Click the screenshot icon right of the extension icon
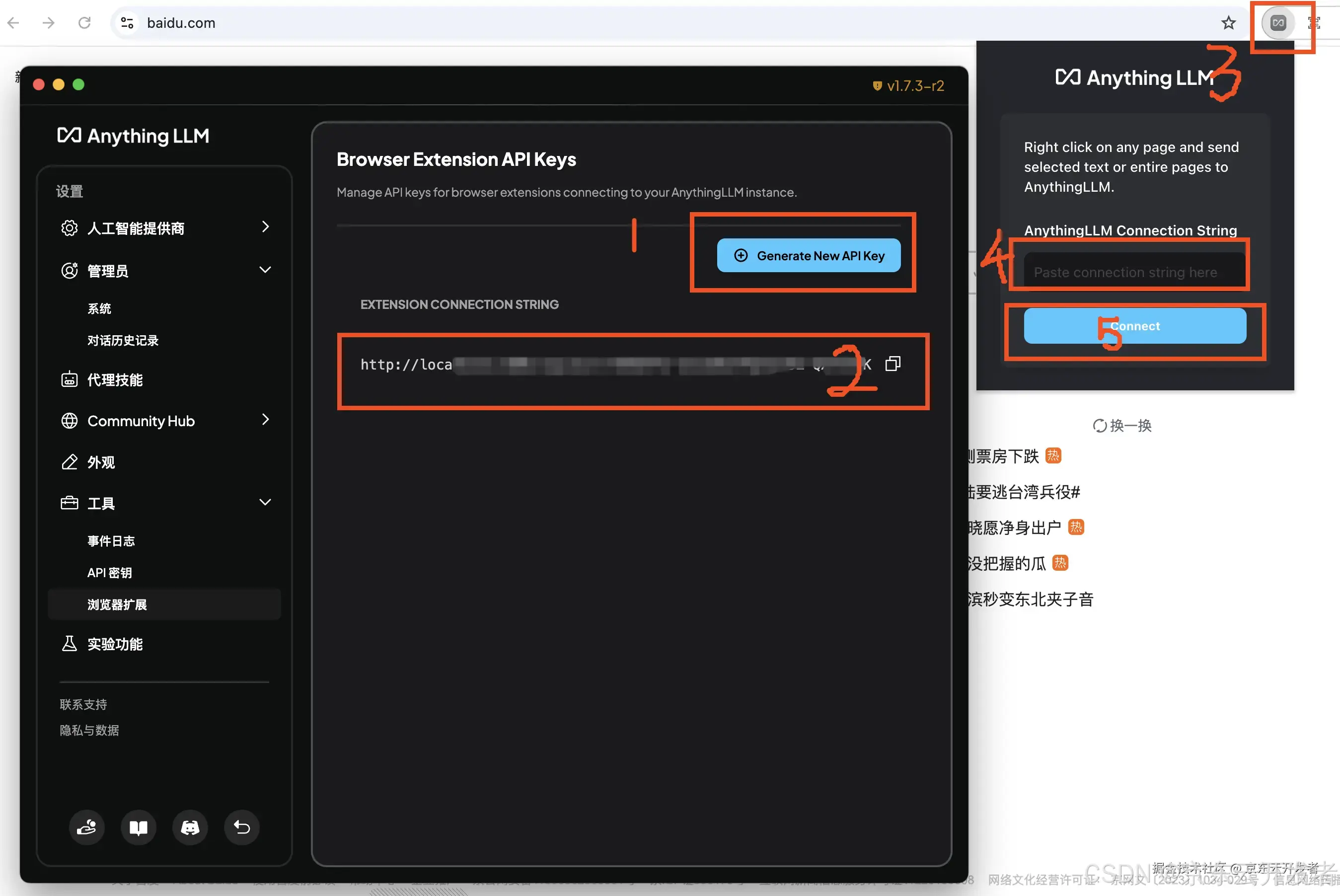The width and height of the screenshot is (1340, 896). tap(1314, 23)
